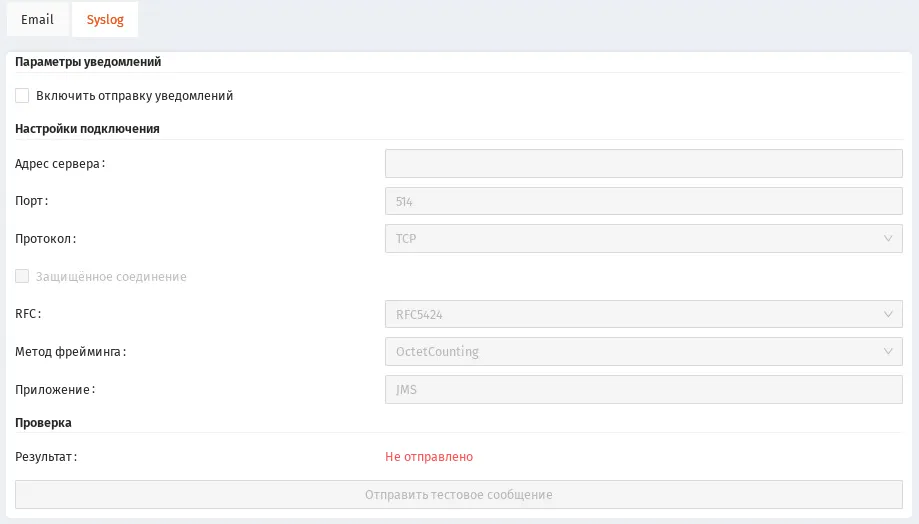Viewport: 919px width, 524px height.
Task: Click the Метод фрейминга label
Action: point(70,352)
